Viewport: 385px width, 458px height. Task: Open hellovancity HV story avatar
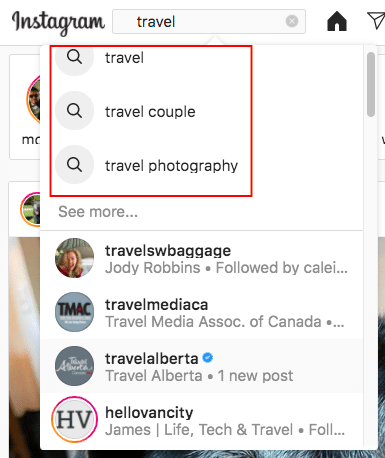(x=74, y=420)
